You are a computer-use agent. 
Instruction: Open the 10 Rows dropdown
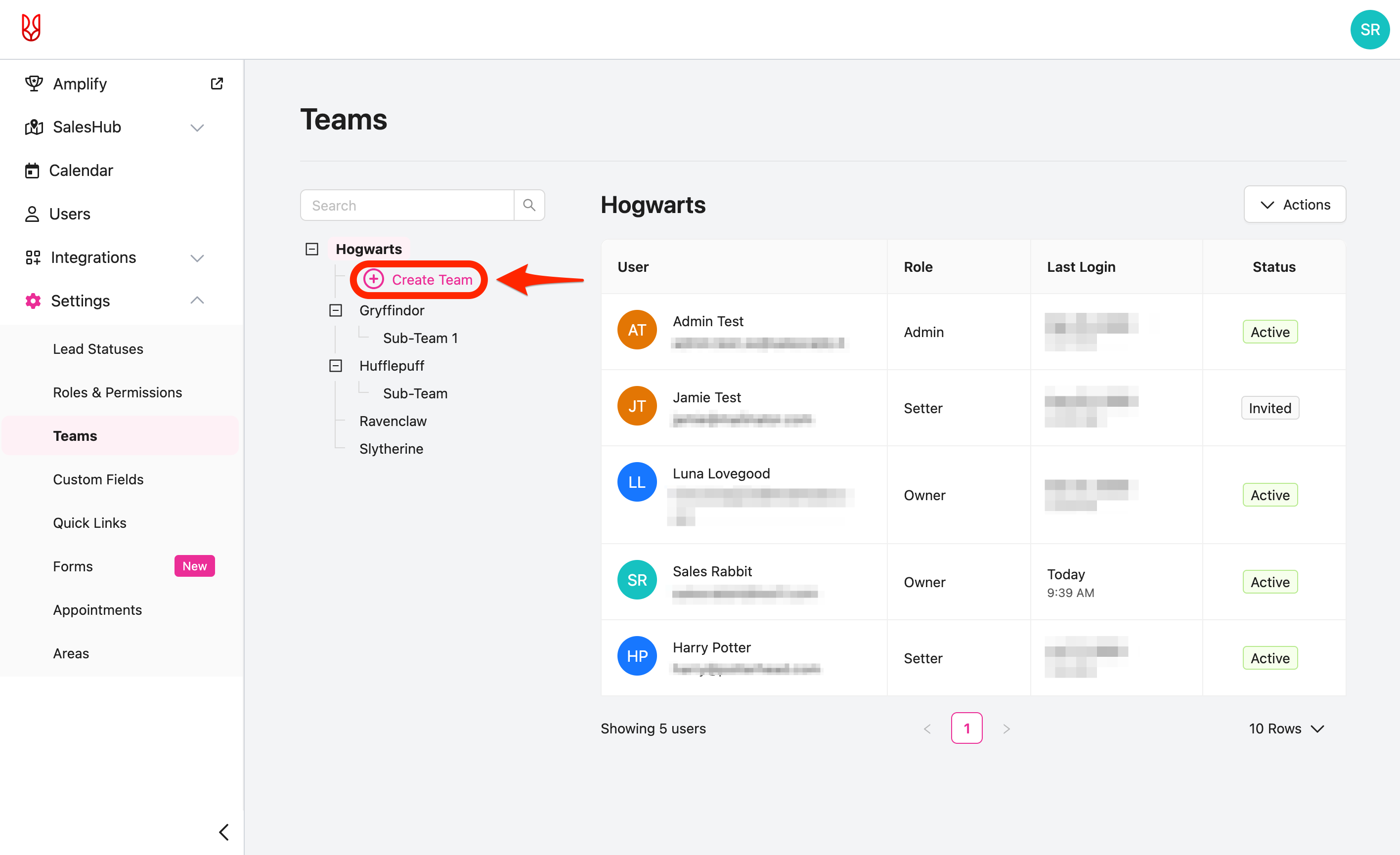pyautogui.click(x=1286, y=729)
